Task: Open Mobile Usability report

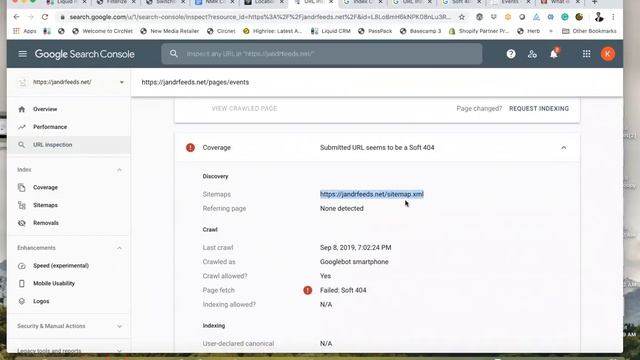Action: click(54, 283)
